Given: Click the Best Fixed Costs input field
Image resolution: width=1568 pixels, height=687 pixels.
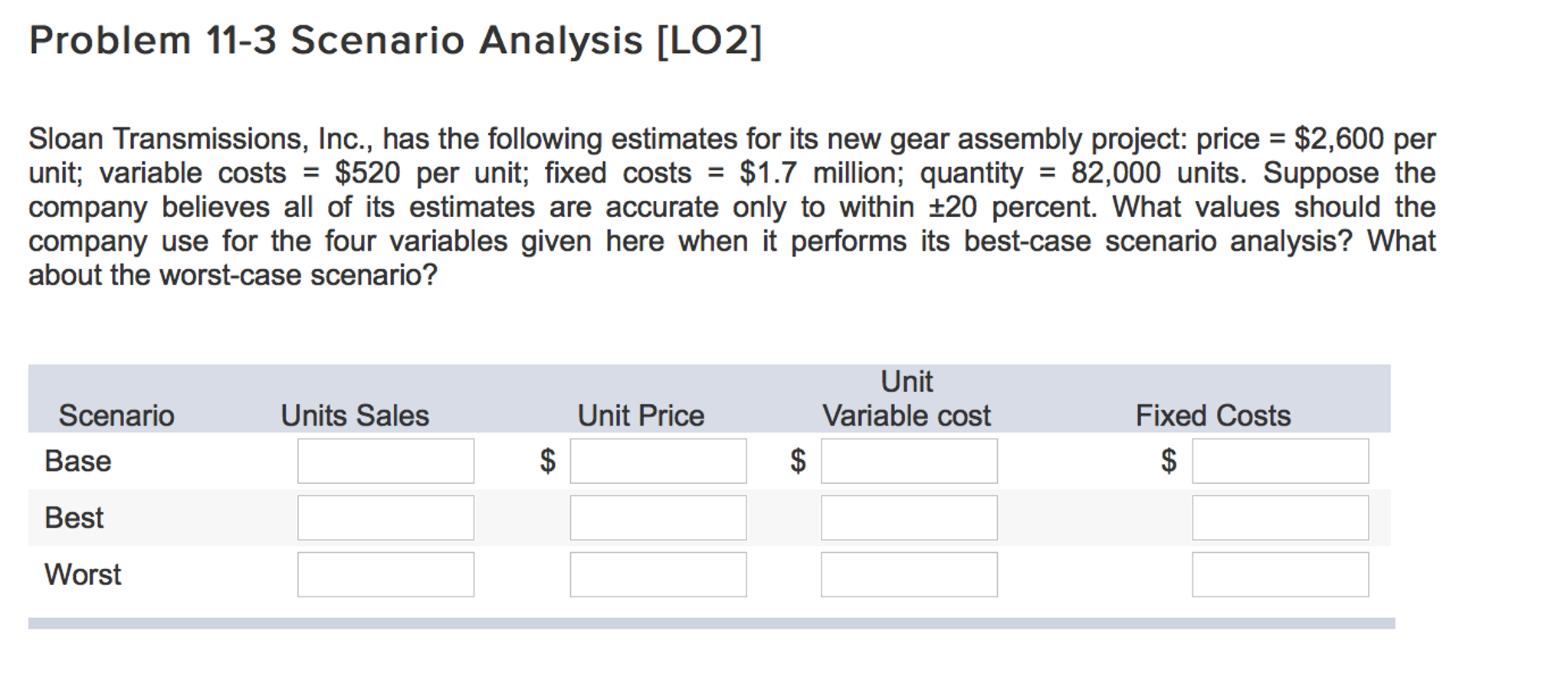Looking at the screenshot, I should point(1279,518).
